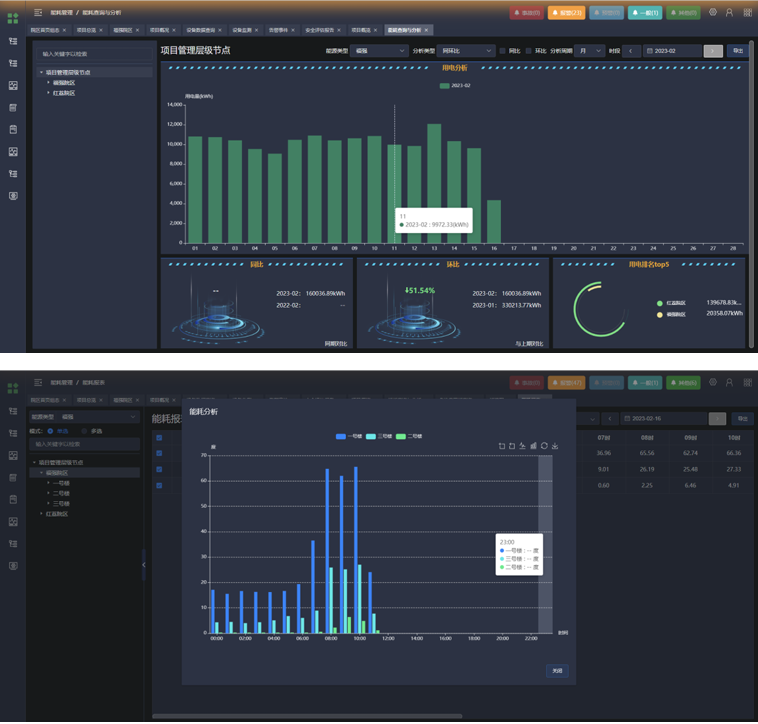Switch 能耗分析 chart to line view

click(523, 446)
